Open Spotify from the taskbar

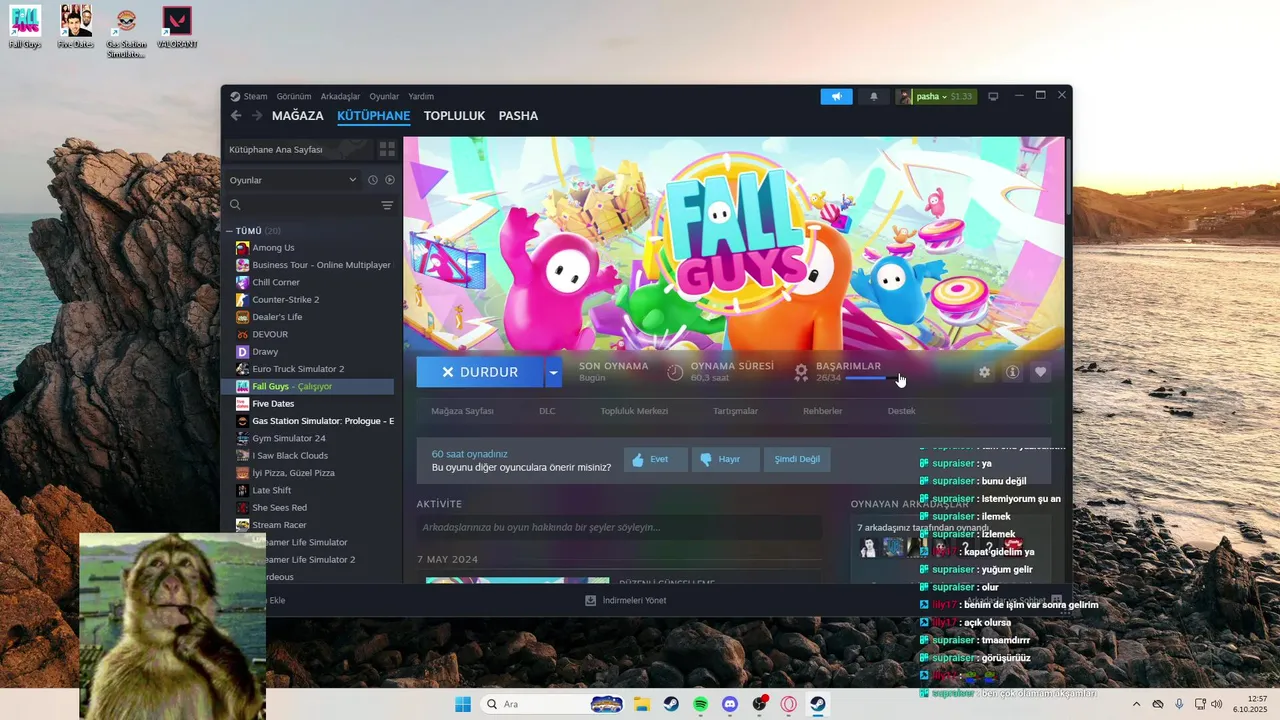(701, 704)
